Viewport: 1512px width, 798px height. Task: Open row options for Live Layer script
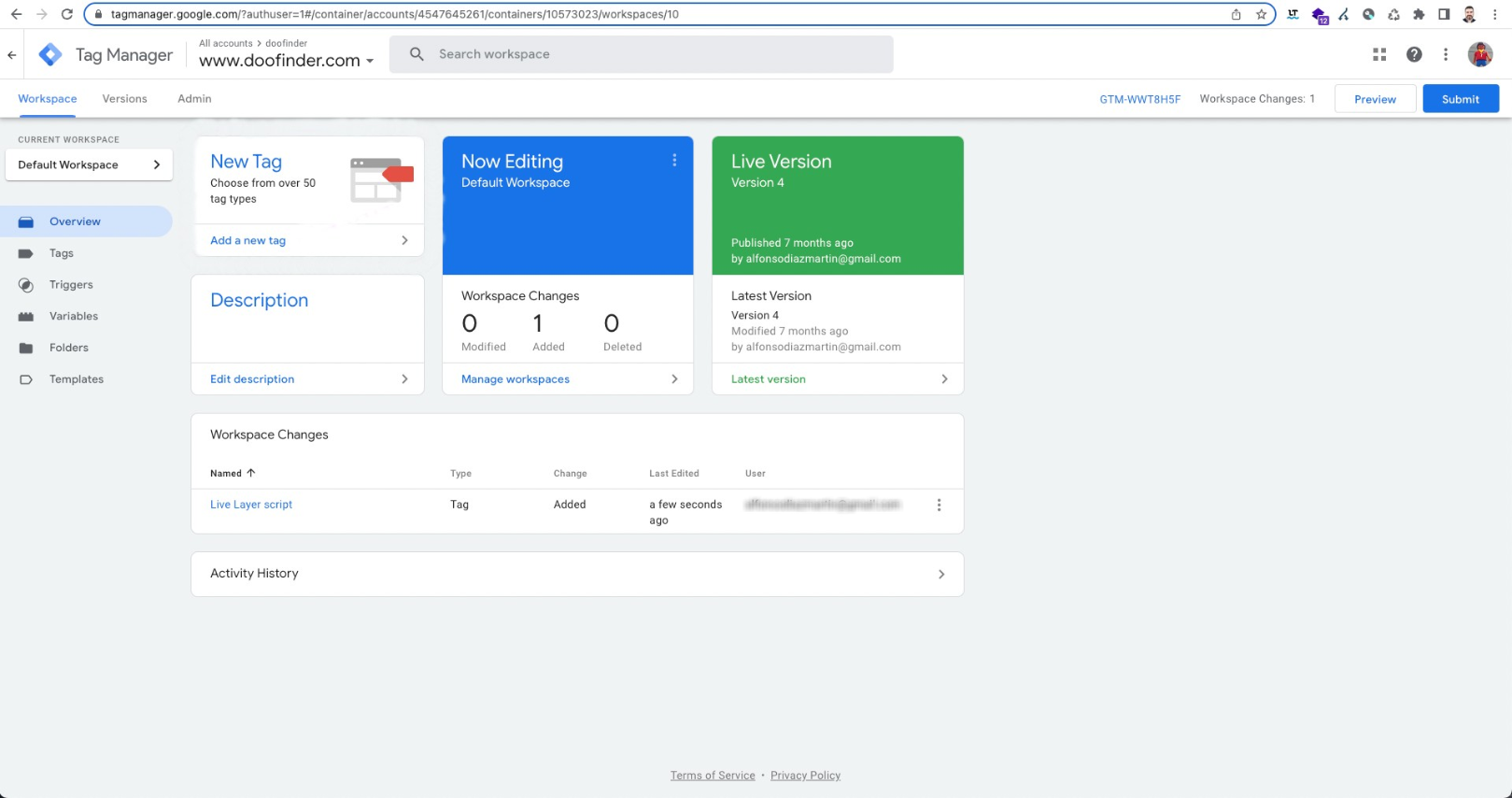[939, 505]
